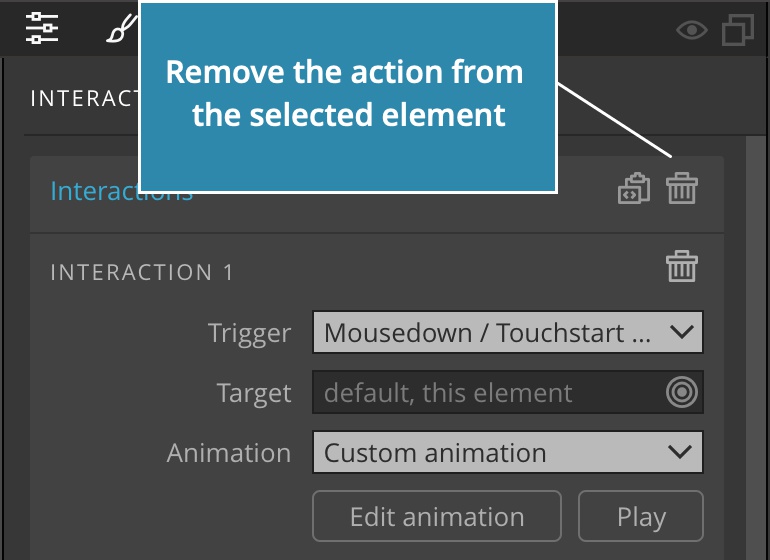Screen dimensions: 770x560
Task: Click the INTERACT panel title tab
Action: pyautogui.click(x=84, y=98)
